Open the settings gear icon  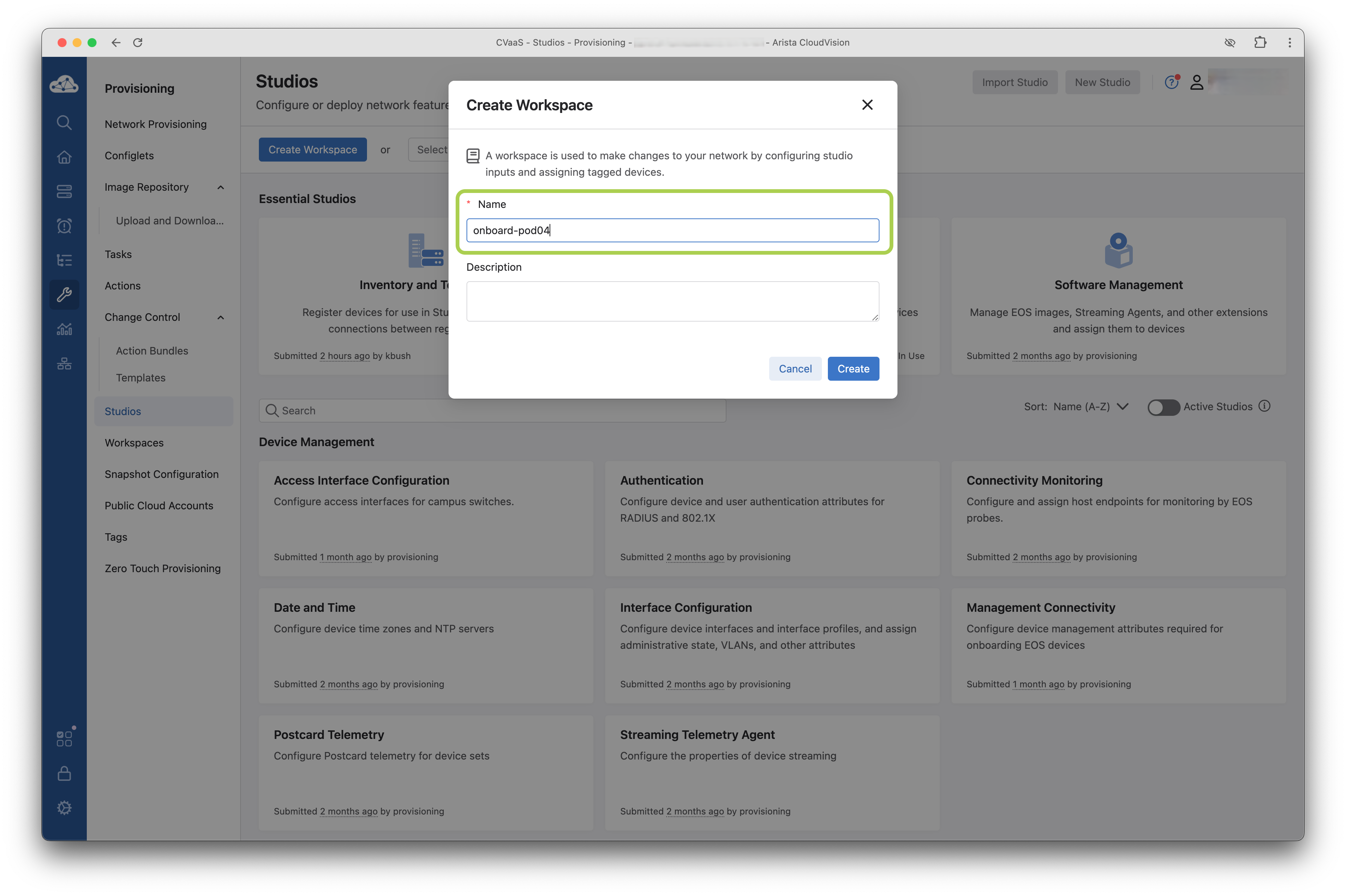(x=64, y=807)
